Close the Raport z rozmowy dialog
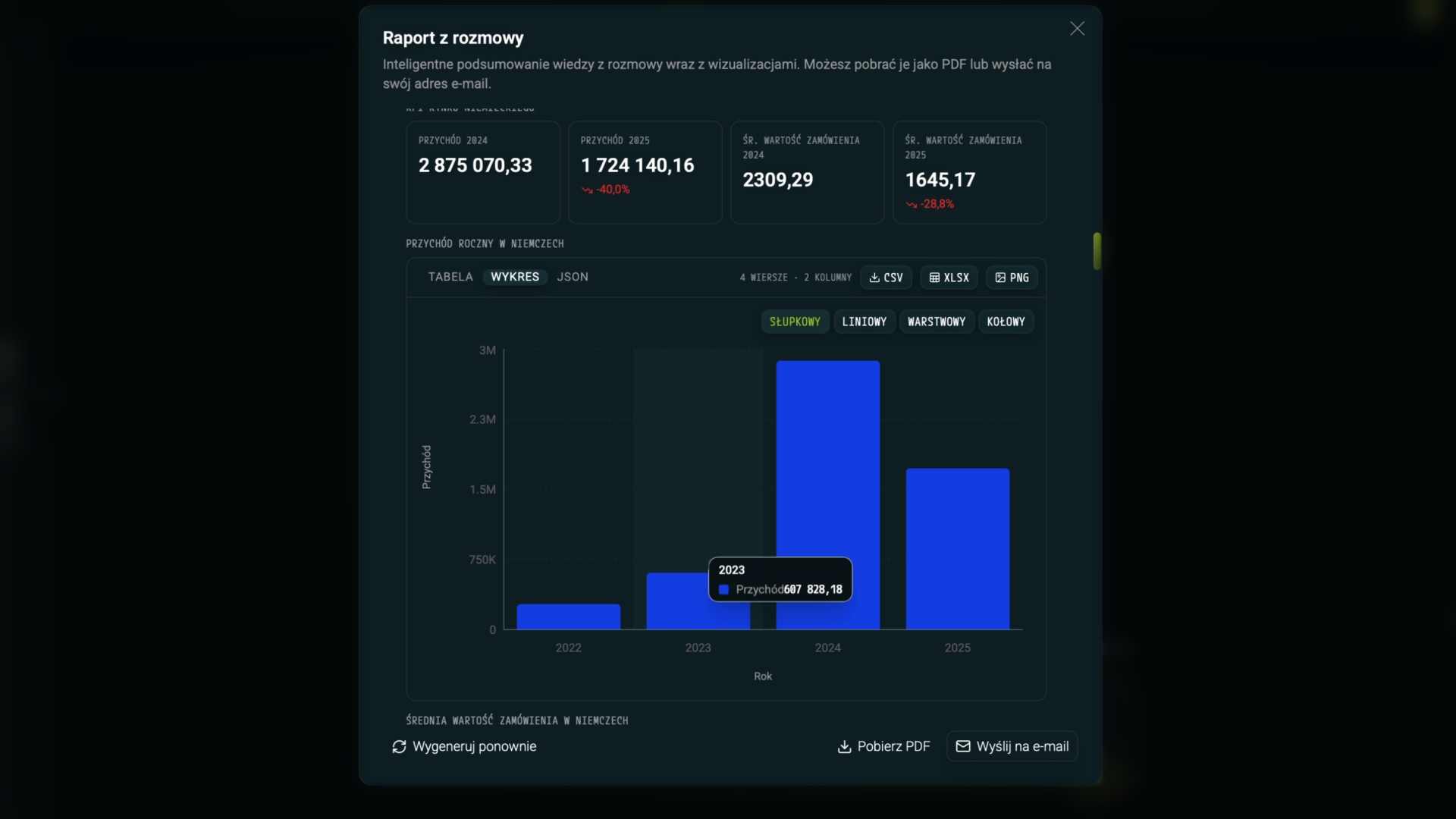The height and width of the screenshot is (819, 1456). click(1077, 29)
